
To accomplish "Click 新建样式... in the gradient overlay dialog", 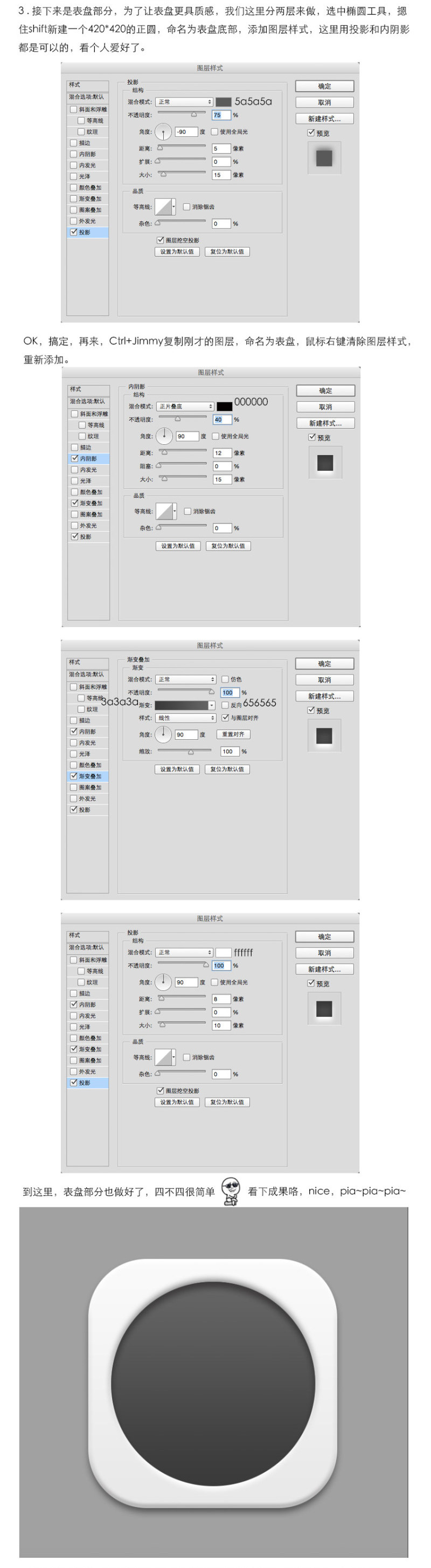I will click(325, 696).
